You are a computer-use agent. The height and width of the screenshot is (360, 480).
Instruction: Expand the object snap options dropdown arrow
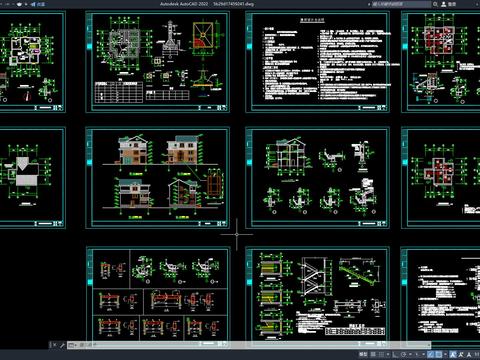point(445,354)
